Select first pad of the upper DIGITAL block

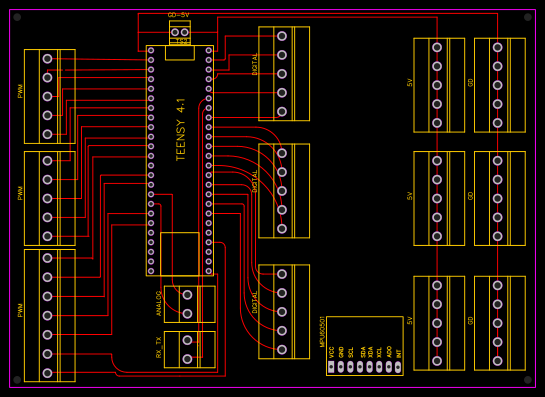coord(282,36)
